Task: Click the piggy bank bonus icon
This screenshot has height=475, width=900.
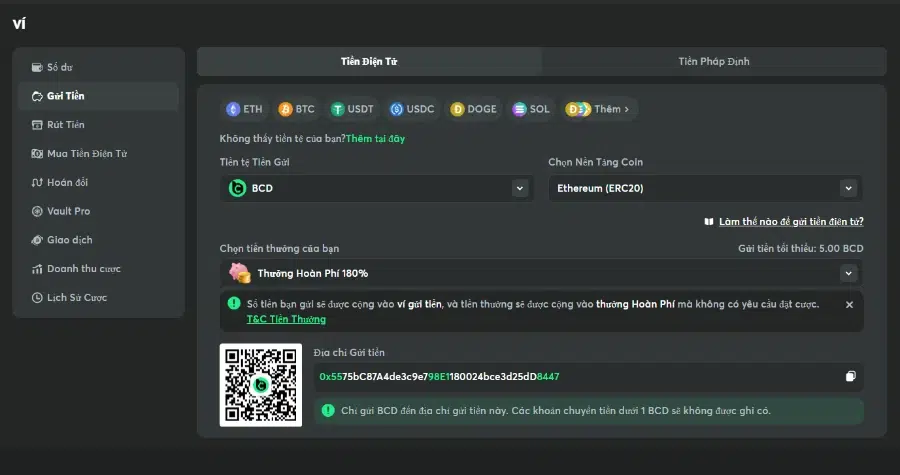Action: pos(239,272)
